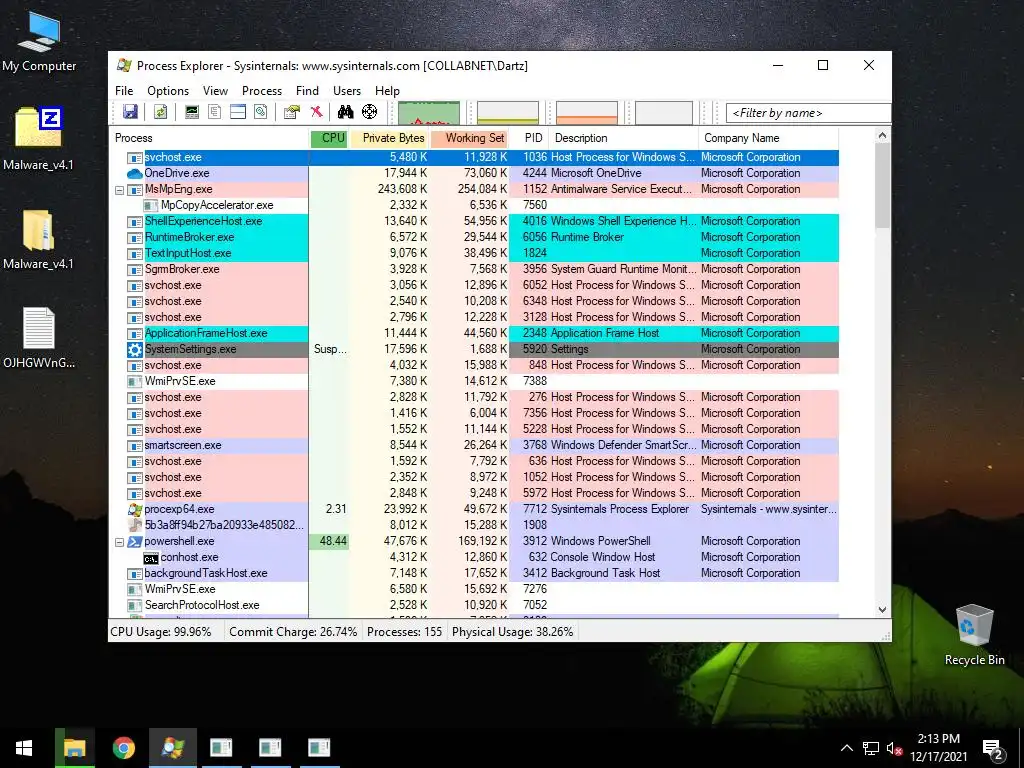Image resolution: width=1024 pixels, height=768 pixels.
Task: Sort by the Description column header
Action: (624, 138)
